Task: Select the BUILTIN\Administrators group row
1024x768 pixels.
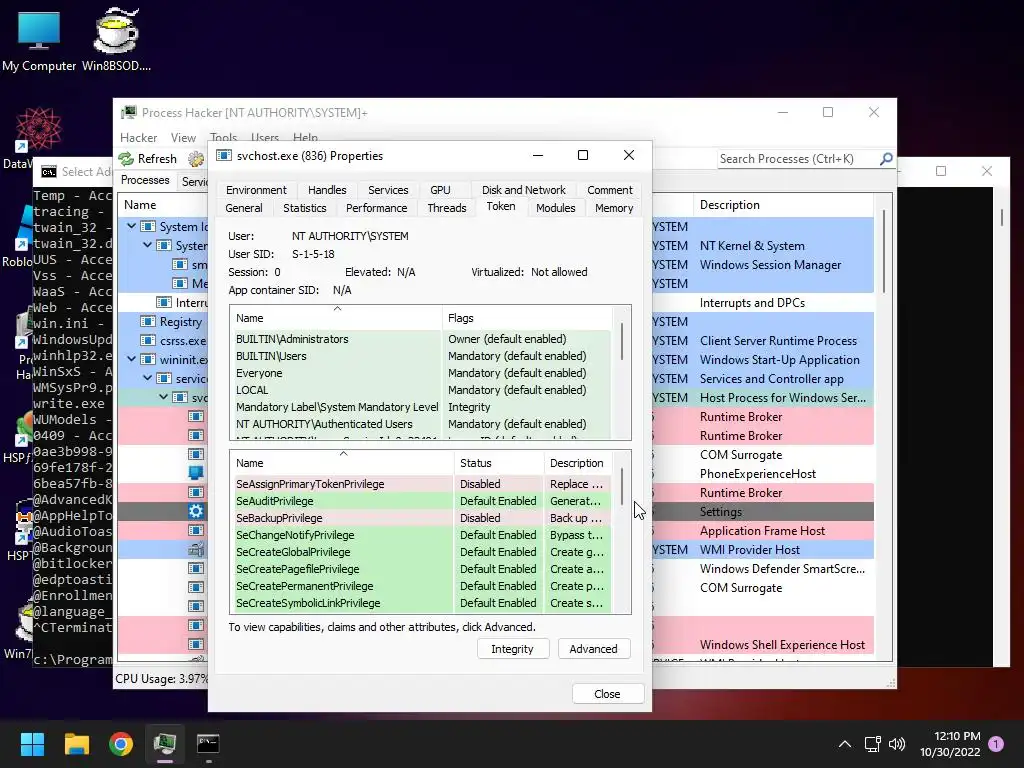Action: [x=421, y=339]
